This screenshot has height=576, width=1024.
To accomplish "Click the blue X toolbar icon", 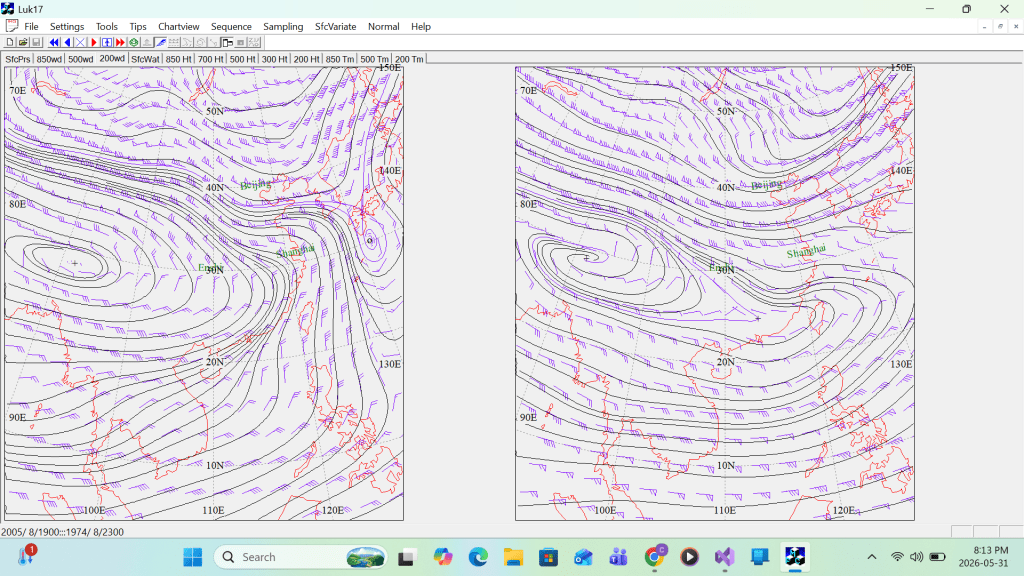I will click(x=80, y=42).
